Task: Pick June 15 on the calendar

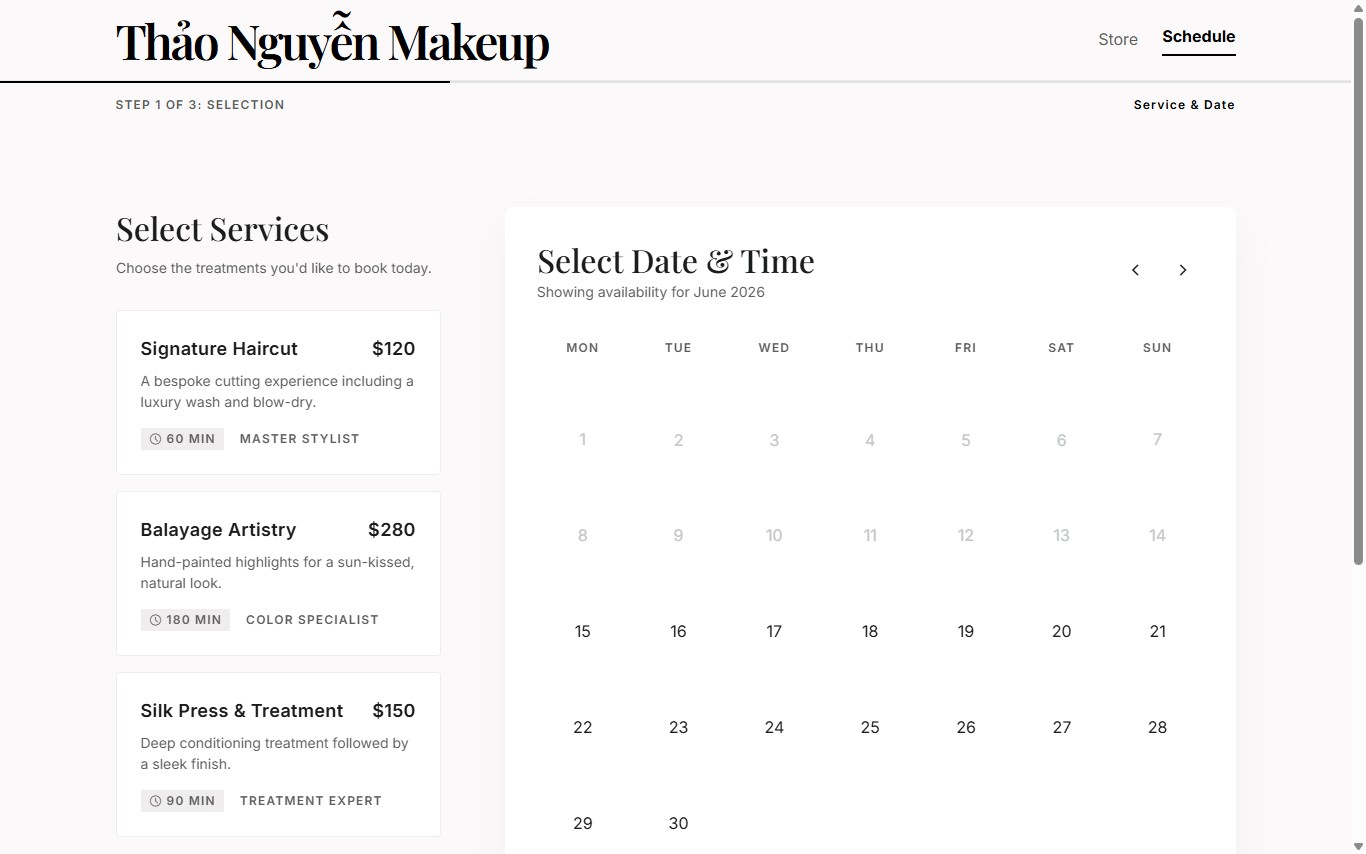Action: (583, 631)
